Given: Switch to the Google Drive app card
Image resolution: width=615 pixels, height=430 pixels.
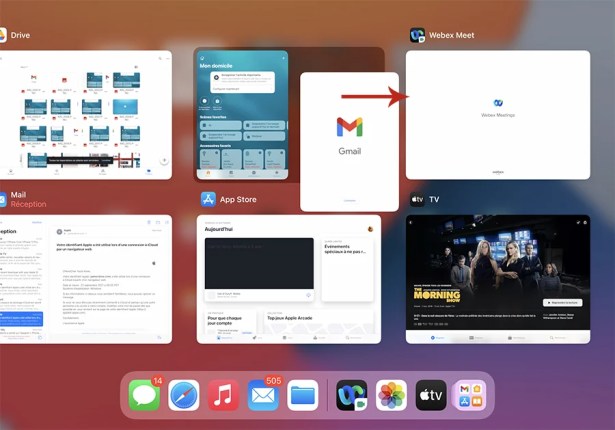Looking at the screenshot, I should (84, 115).
